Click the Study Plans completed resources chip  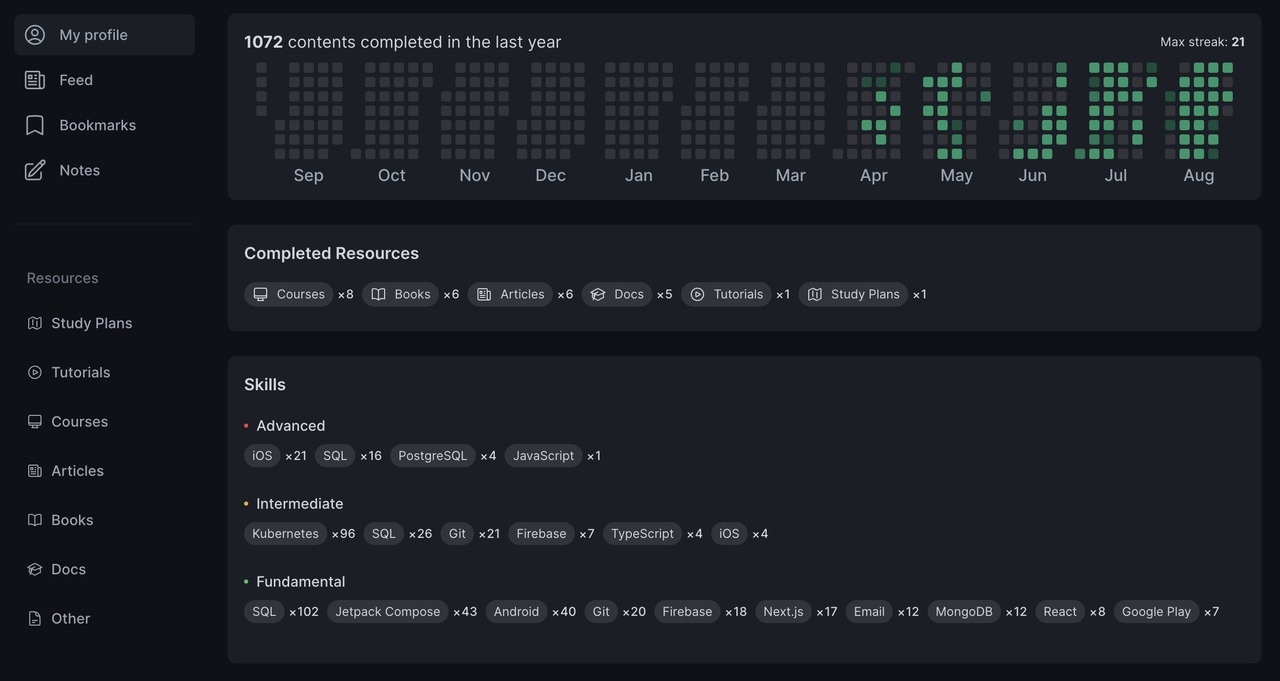pos(853,294)
